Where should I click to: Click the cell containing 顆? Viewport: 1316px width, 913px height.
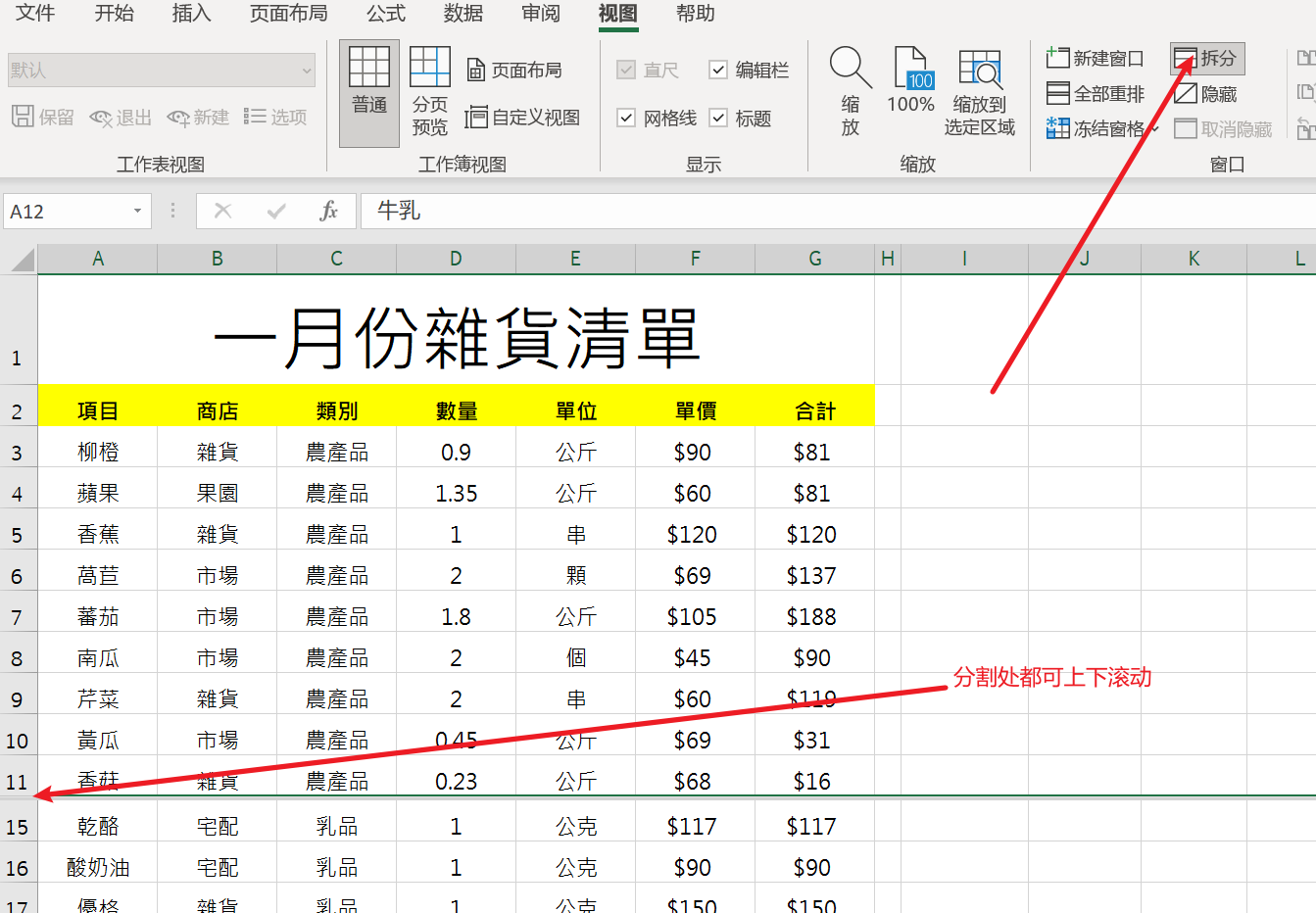pyautogui.click(x=575, y=571)
